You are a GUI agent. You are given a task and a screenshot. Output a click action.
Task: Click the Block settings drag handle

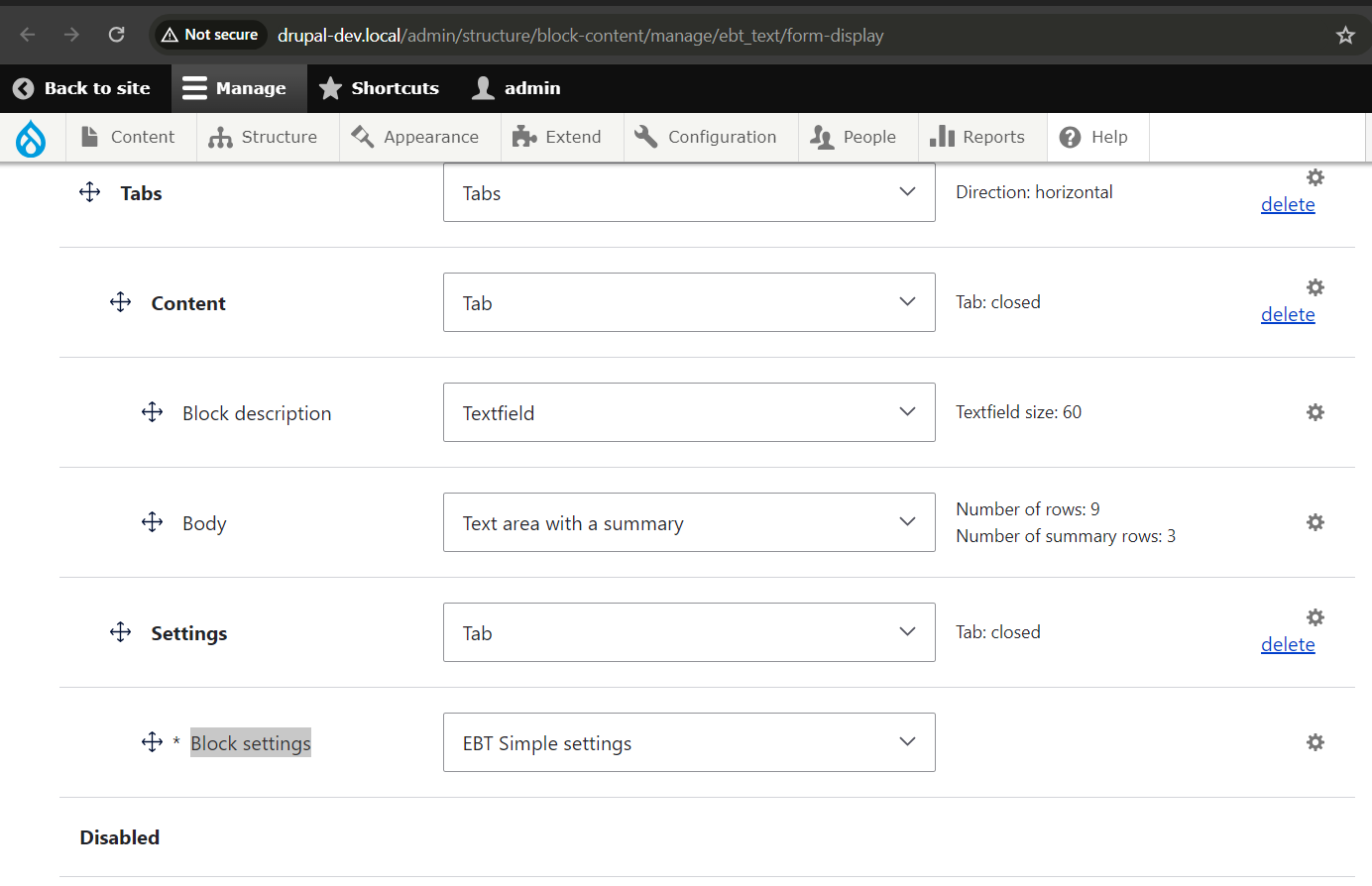152,742
